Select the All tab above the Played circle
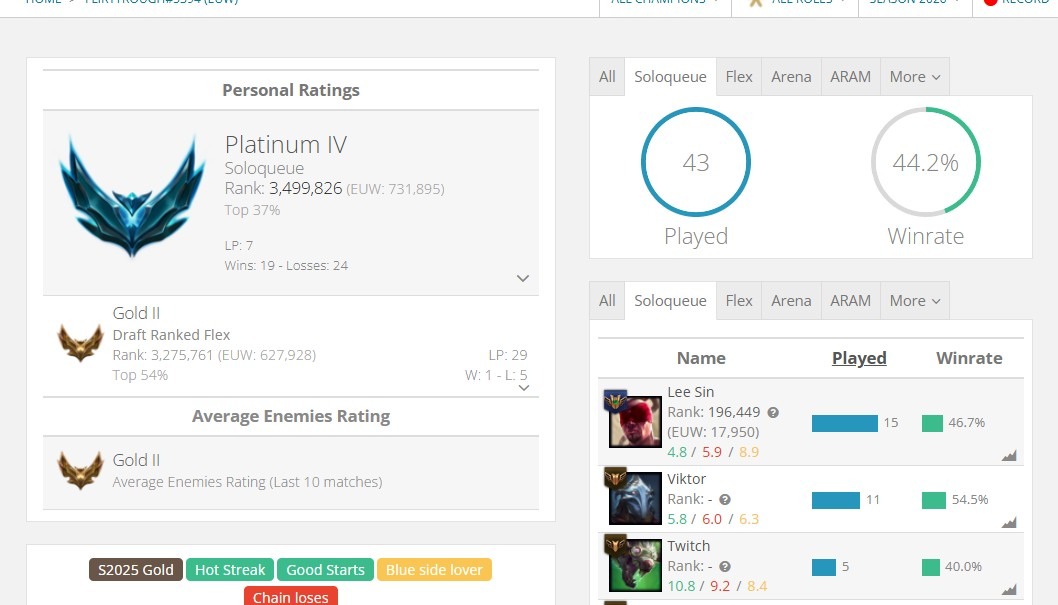Viewport: 1058px width, 605px height. (x=607, y=77)
